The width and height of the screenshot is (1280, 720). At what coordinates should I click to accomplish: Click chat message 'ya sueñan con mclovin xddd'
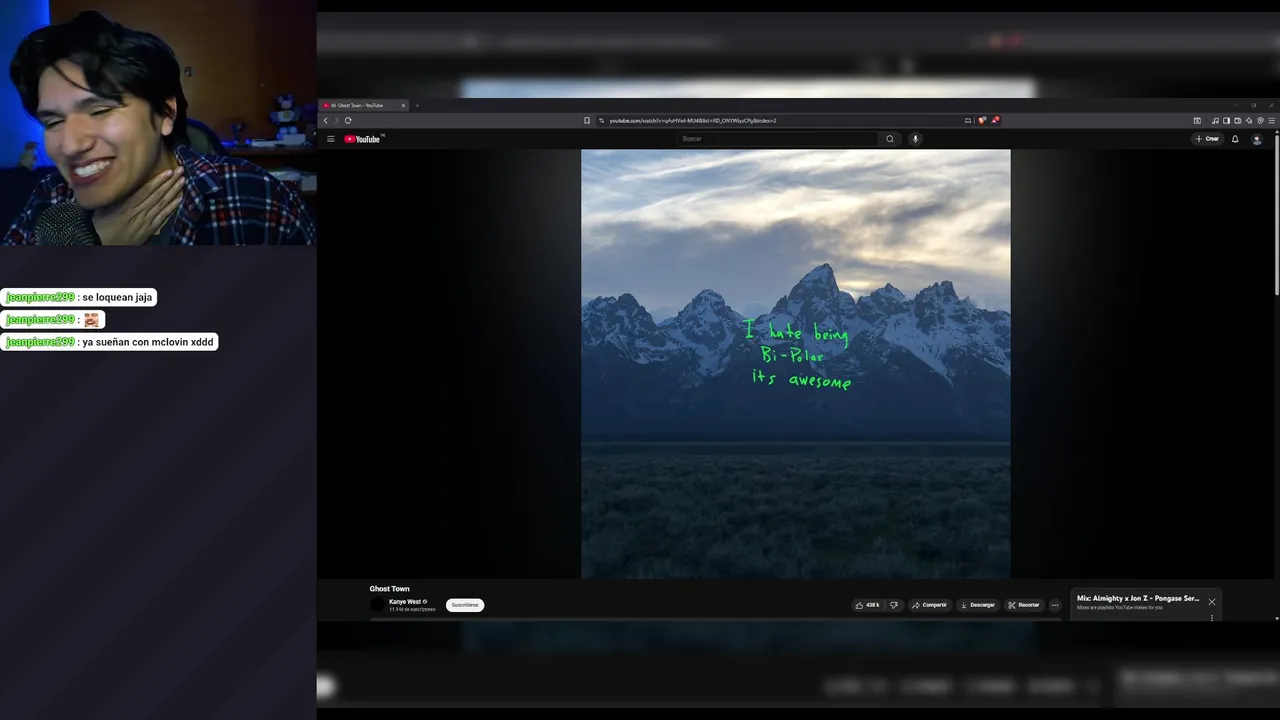tap(147, 341)
